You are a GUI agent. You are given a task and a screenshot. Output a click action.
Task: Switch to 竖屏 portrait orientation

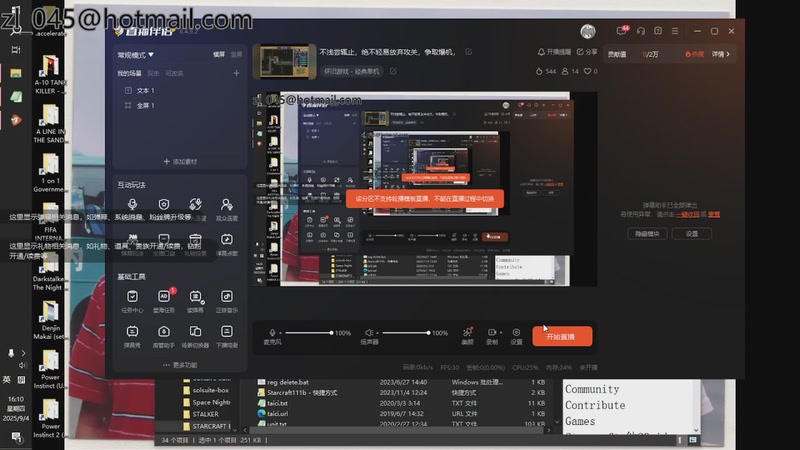click(x=236, y=54)
